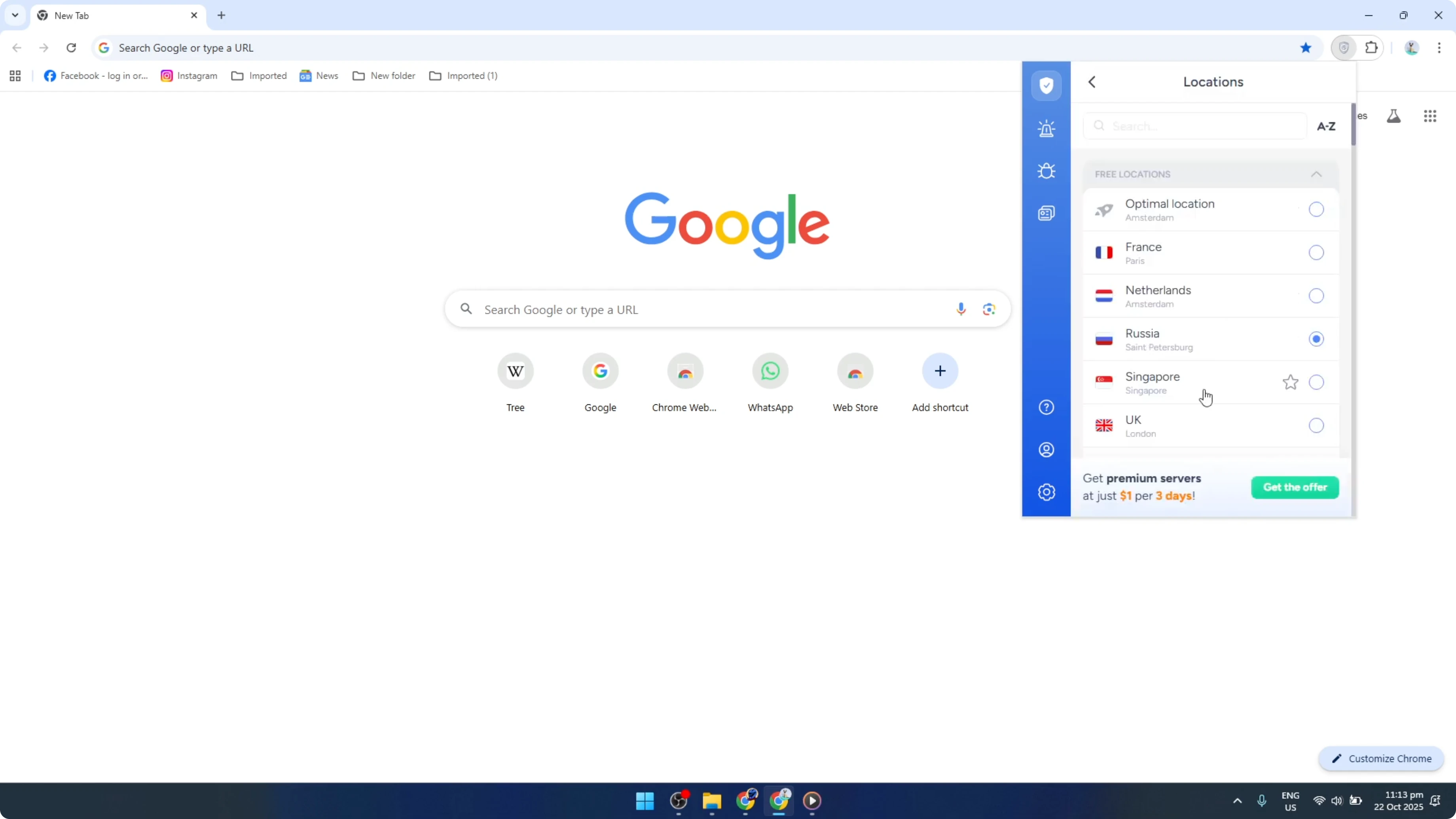Click the bookmark star in the address bar

click(x=1306, y=48)
